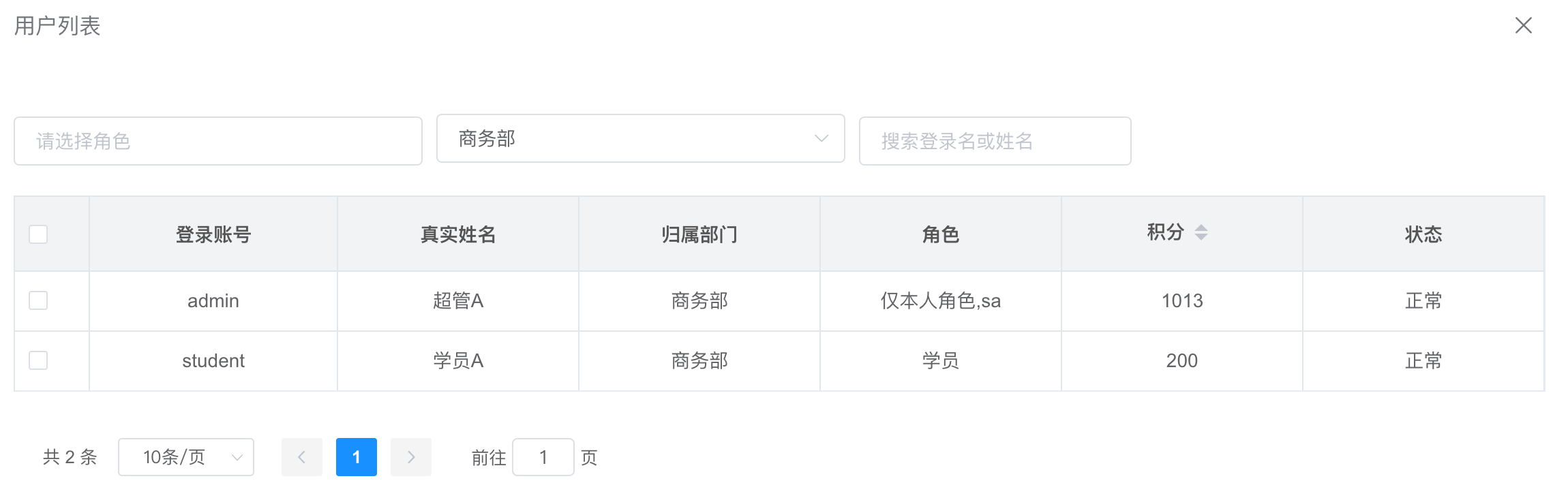This screenshot has height=485, width=1568.
Task: Toggle the select-all header checkbox
Action: [x=38, y=234]
